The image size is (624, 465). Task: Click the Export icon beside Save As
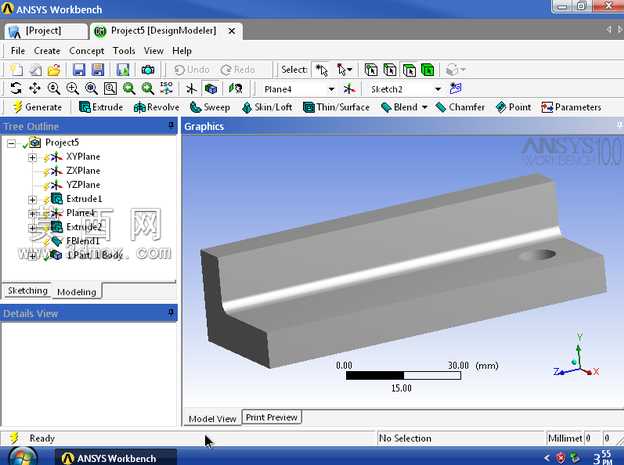123,70
